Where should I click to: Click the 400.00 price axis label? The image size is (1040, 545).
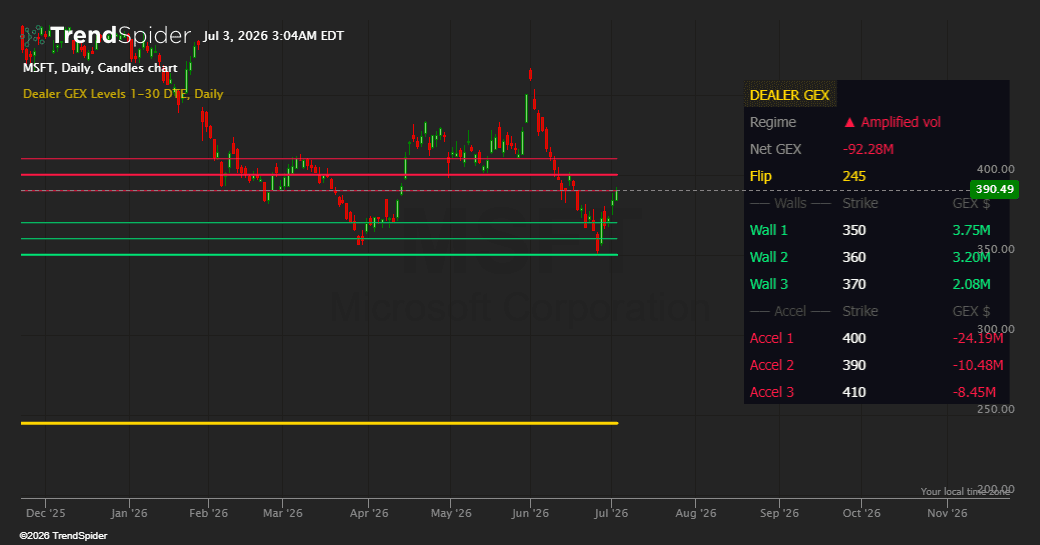tap(996, 169)
